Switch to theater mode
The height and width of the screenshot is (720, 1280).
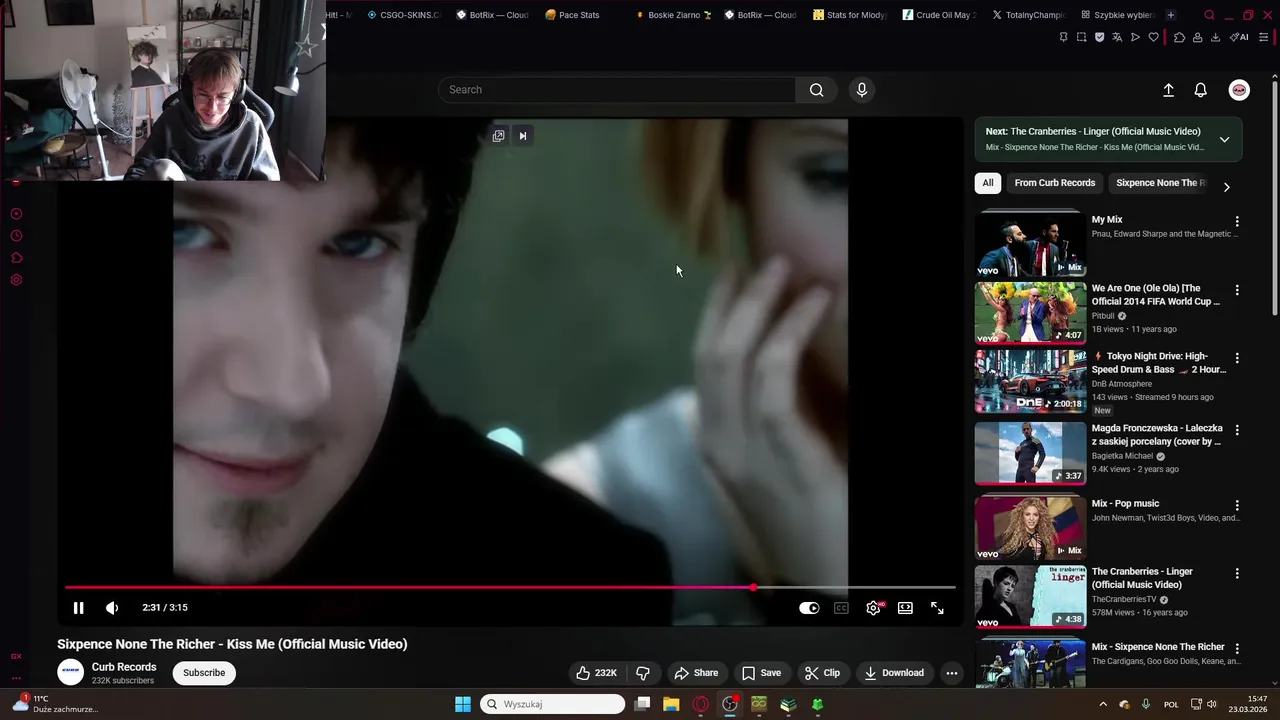pos(905,608)
